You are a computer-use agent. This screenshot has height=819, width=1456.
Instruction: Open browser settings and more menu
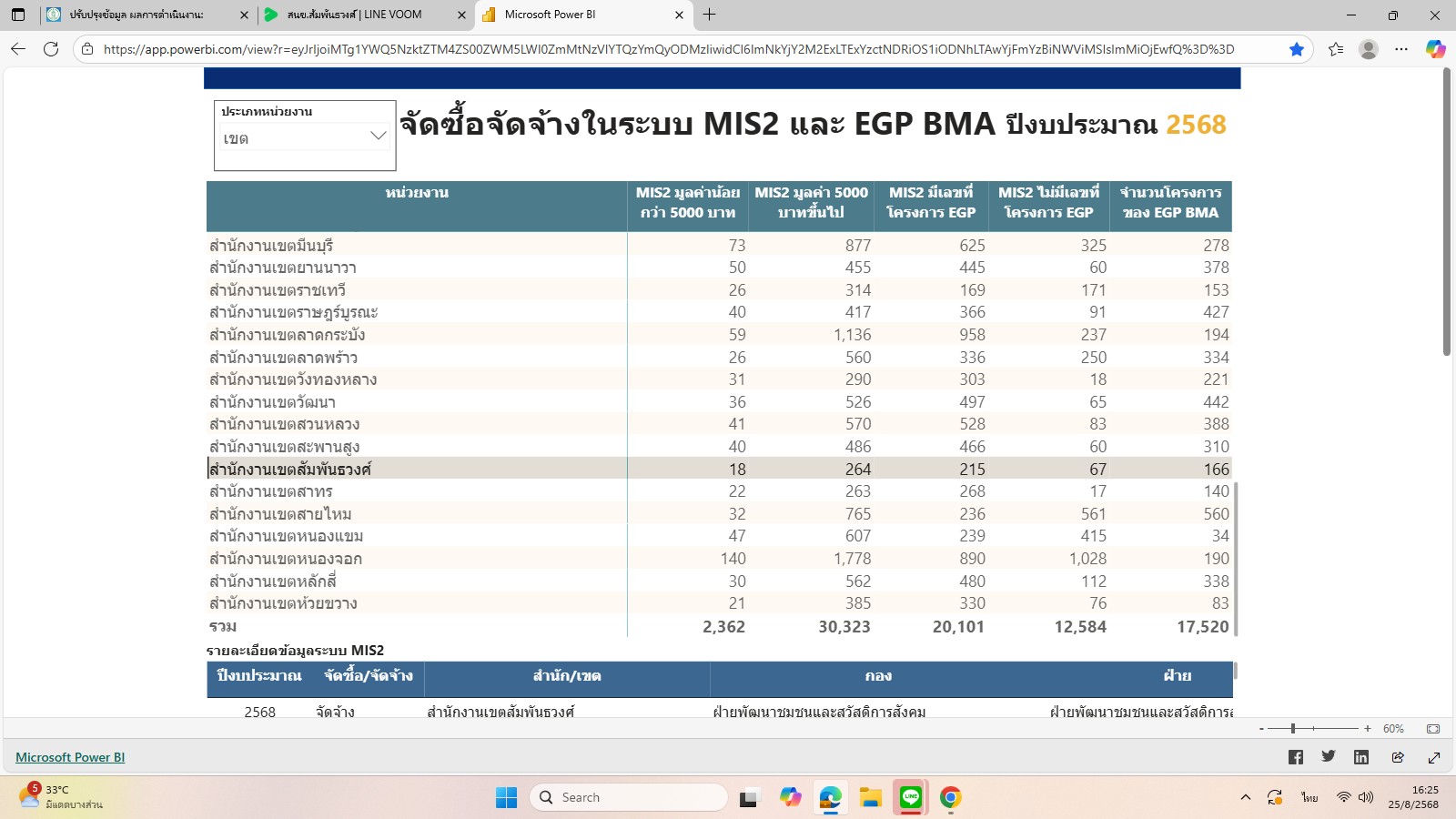[x=1401, y=49]
